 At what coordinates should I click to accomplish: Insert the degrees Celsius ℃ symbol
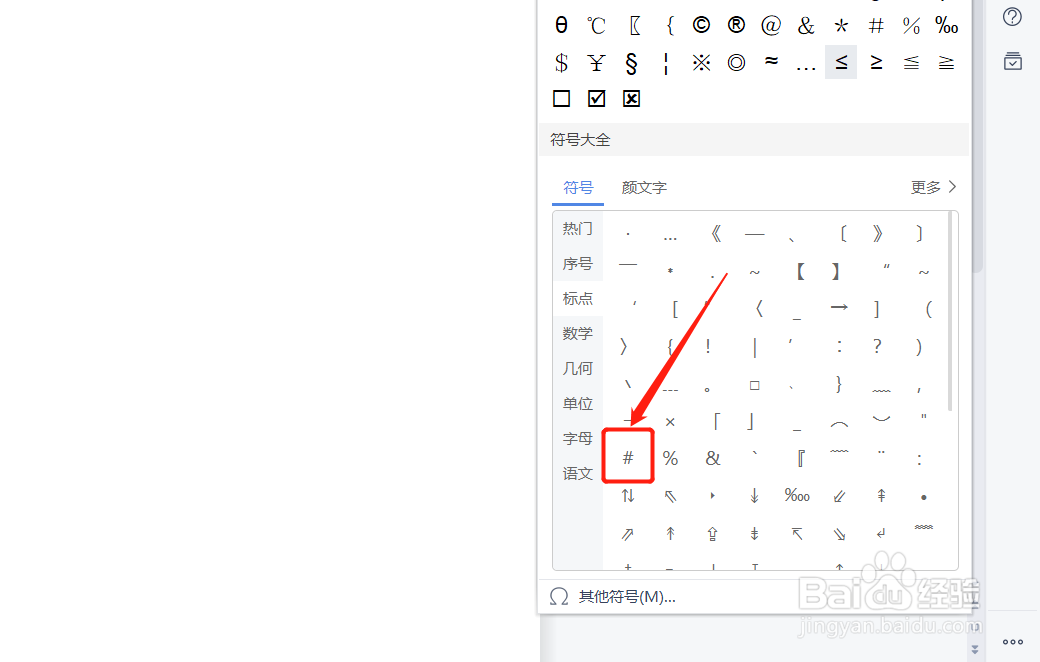pyautogui.click(x=596, y=25)
